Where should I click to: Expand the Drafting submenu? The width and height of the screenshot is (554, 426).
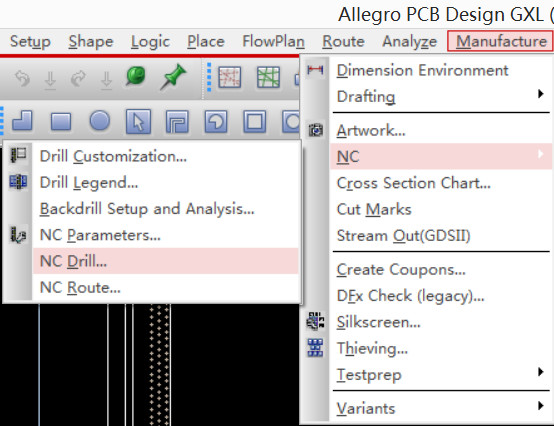tap(441, 96)
